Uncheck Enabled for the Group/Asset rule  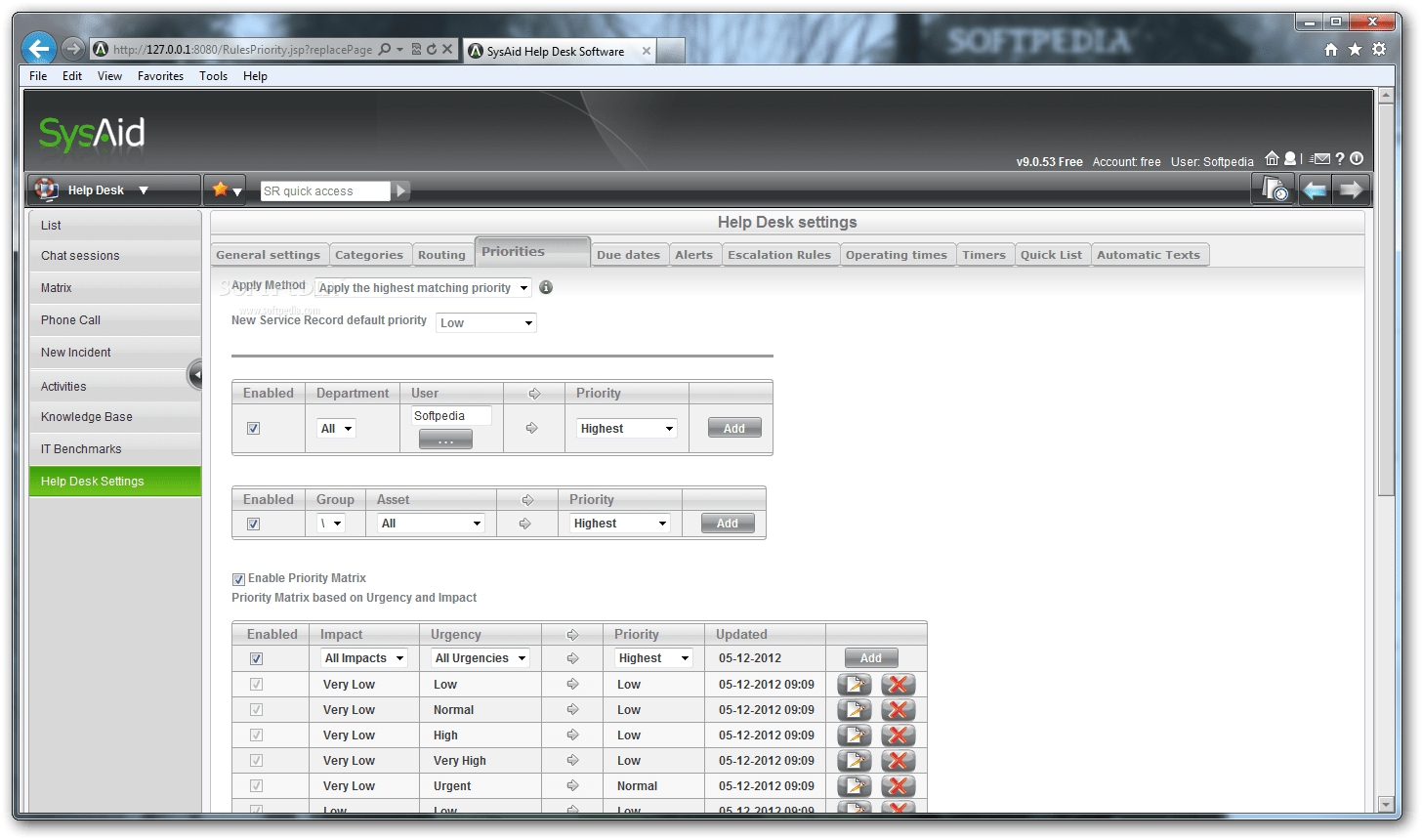click(x=253, y=523)
